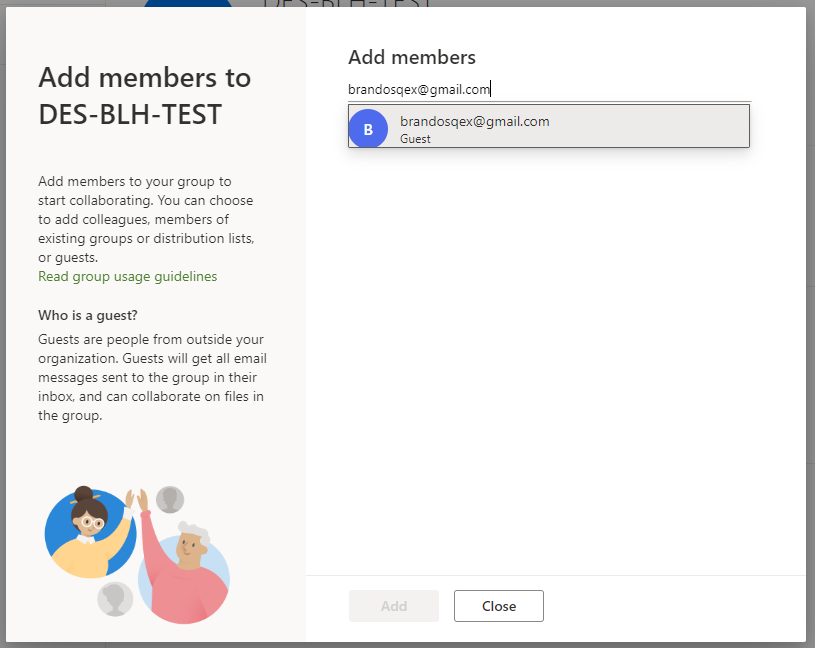Select the suggested guest brandosqex@gmail.com
This screenshot has height=648, width=815.
click(x=549, y=126)
